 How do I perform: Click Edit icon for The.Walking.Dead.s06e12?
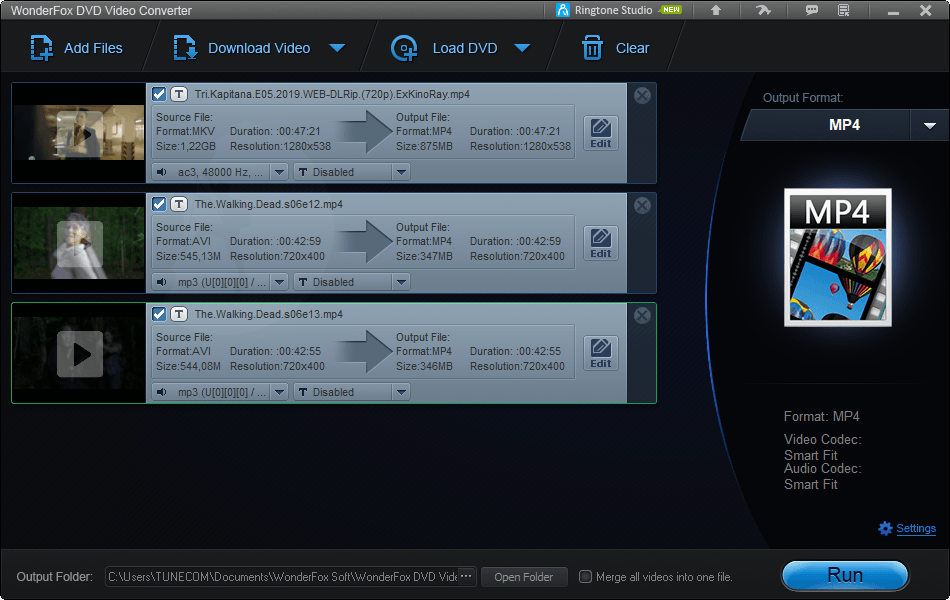pos(600,243)
